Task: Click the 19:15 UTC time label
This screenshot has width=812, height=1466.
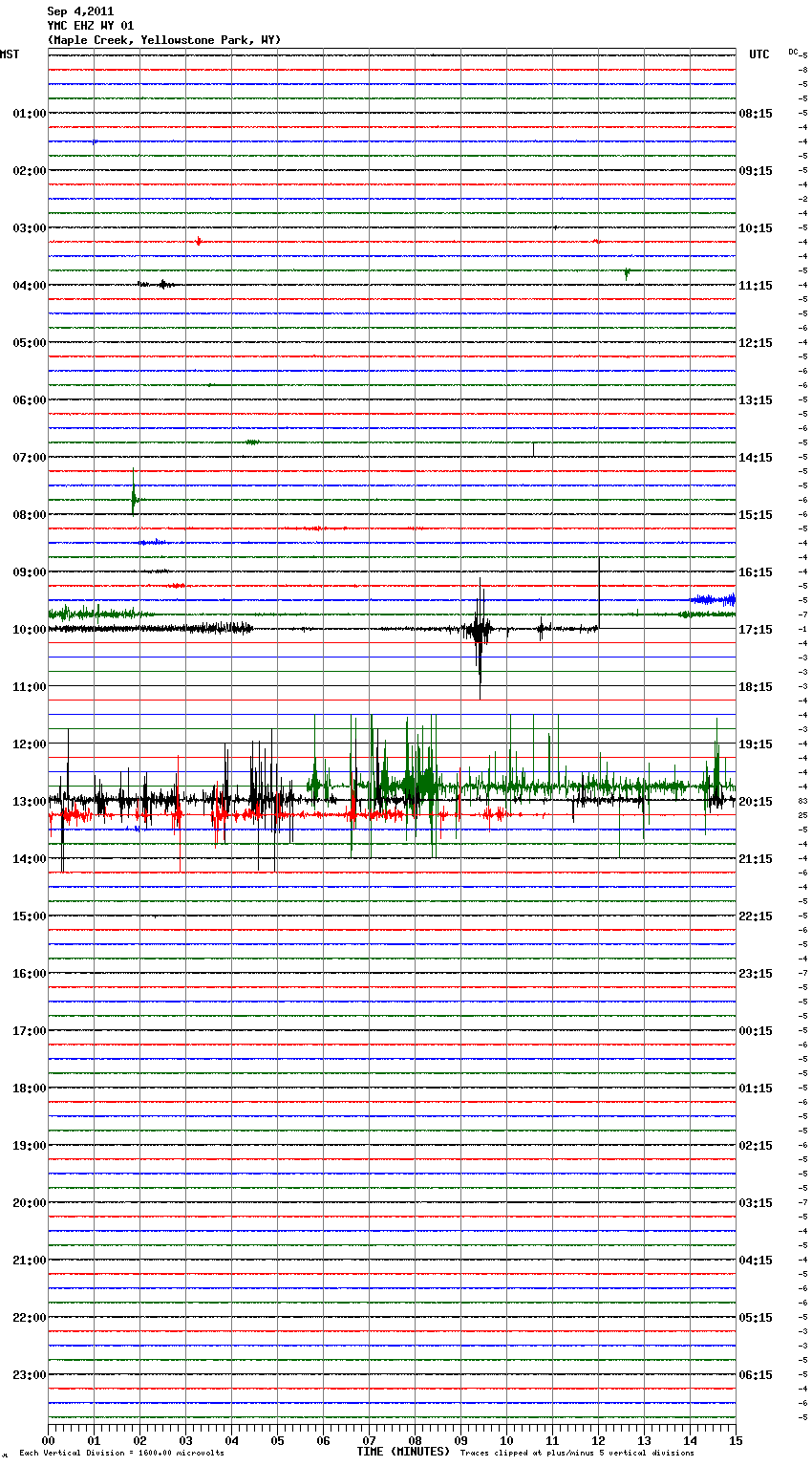Action: coord(756,744)
